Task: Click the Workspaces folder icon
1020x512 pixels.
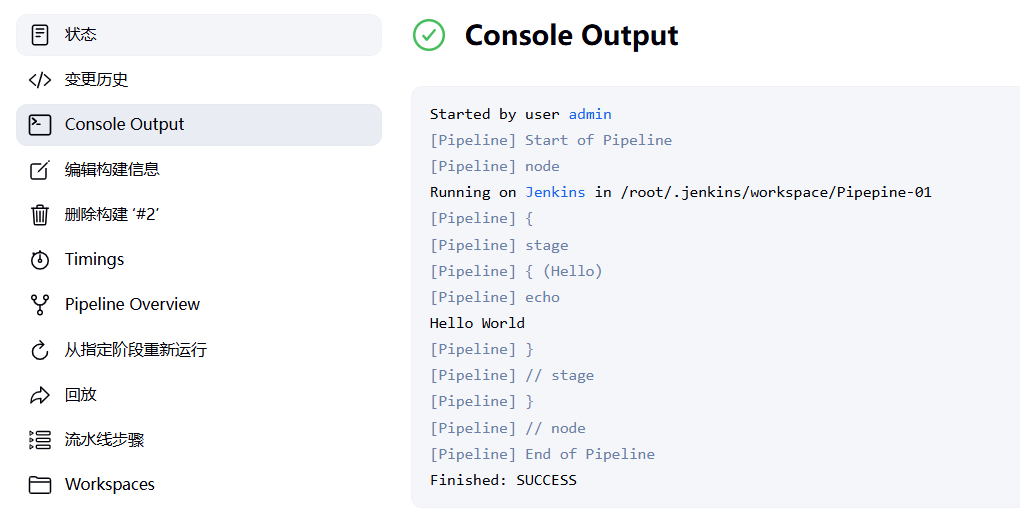Action: pyautogui.click(x=40, y=485)
